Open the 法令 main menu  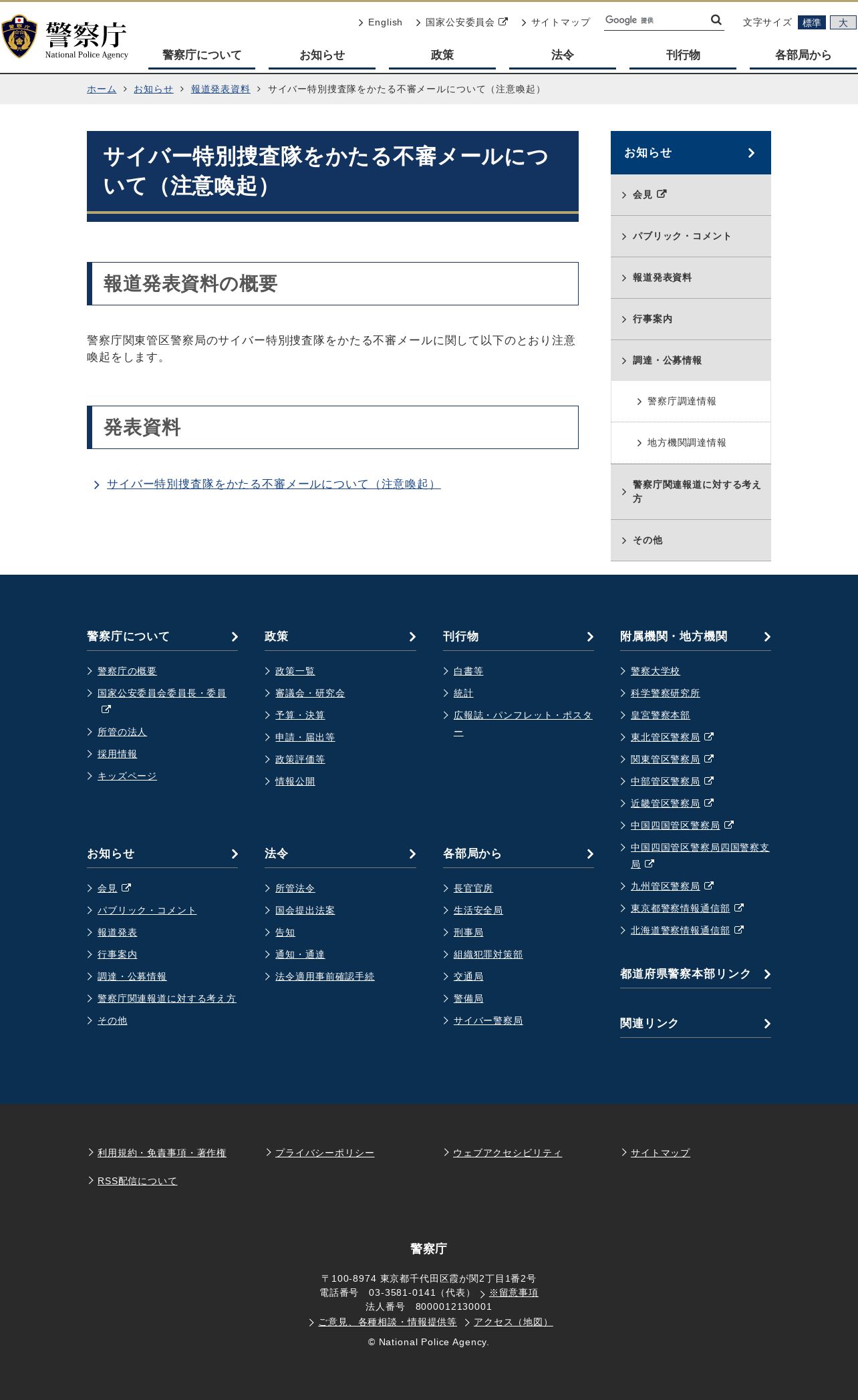coord(563,55)
